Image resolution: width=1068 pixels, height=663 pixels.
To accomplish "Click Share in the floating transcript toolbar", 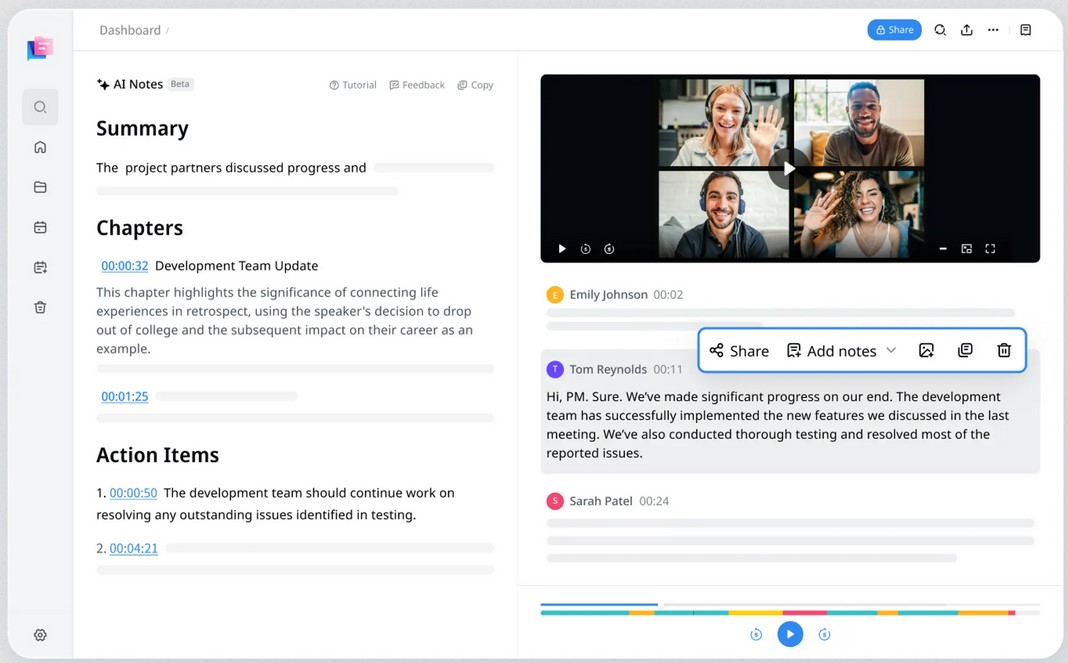I will [739, 351].
